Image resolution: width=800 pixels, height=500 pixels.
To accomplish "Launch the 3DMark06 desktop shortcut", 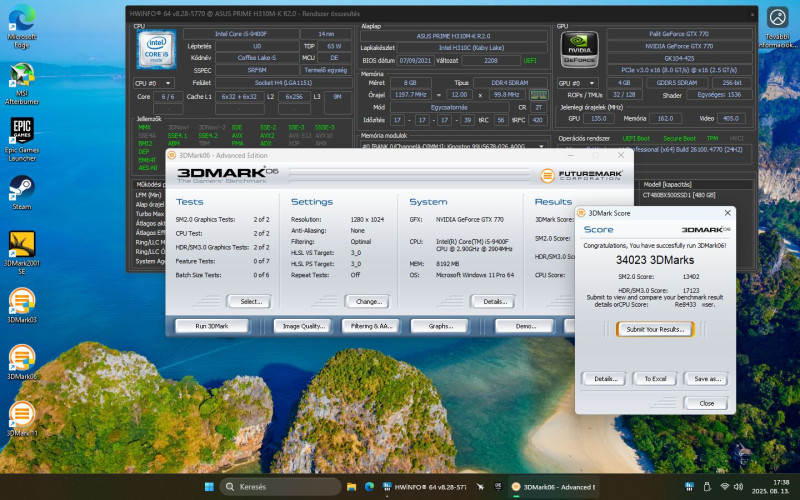I will pos(22,362).
